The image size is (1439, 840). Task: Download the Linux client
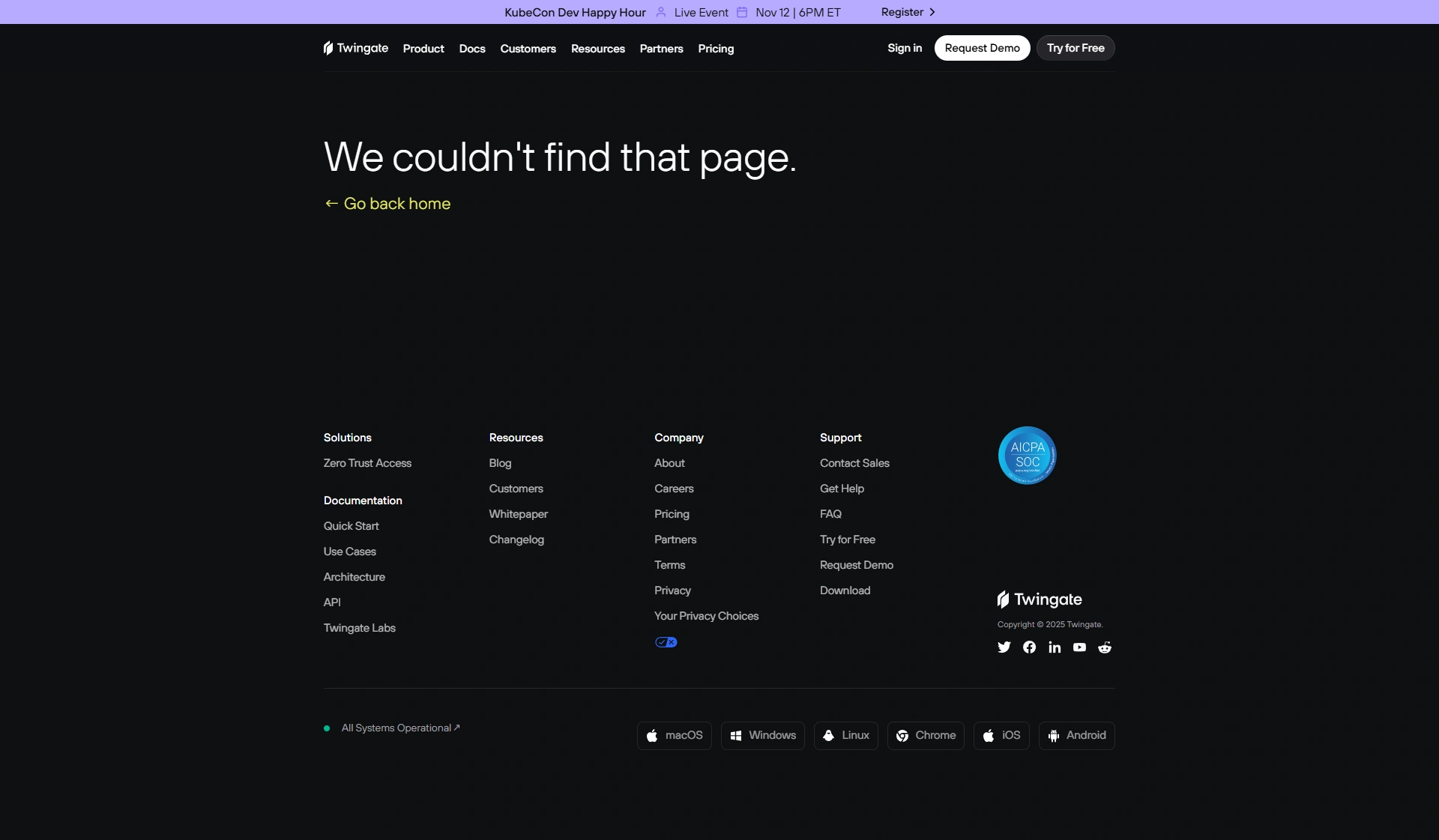click(x=845, y=736)
